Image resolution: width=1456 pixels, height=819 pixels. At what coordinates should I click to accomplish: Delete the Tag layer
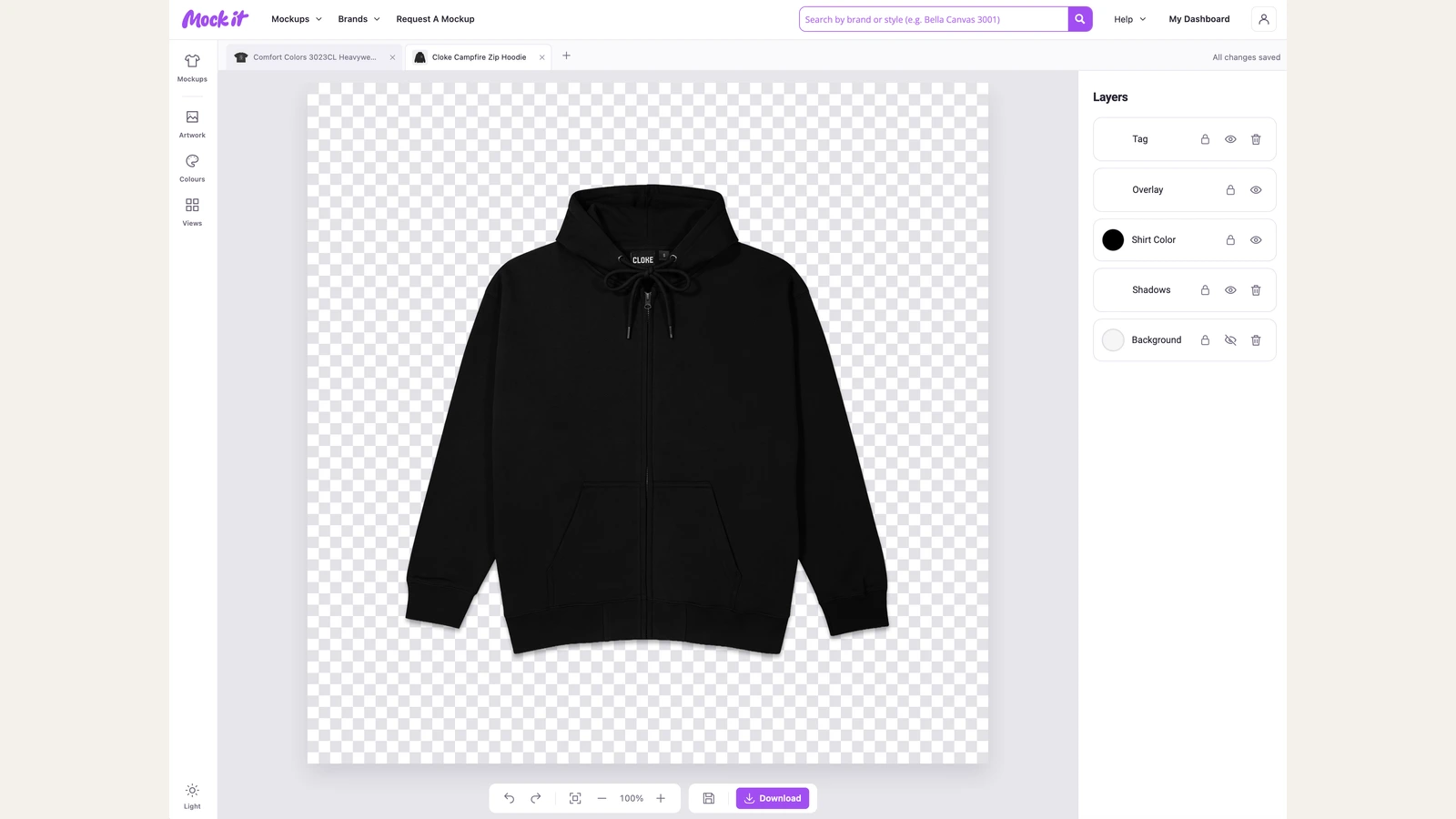point(1256,139)
